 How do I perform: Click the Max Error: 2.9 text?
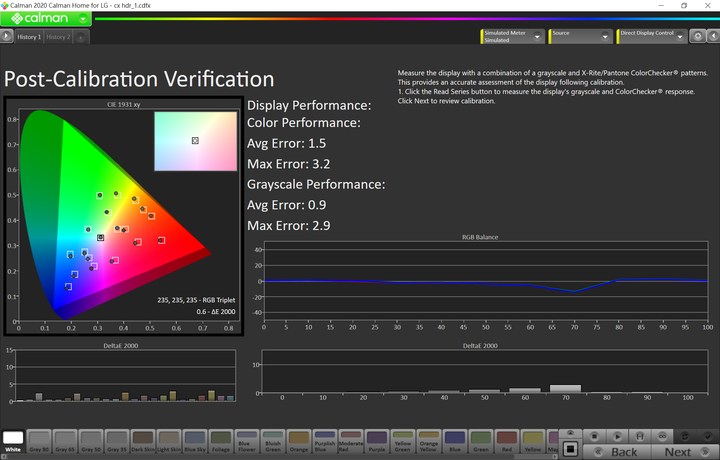coord(289,225)
